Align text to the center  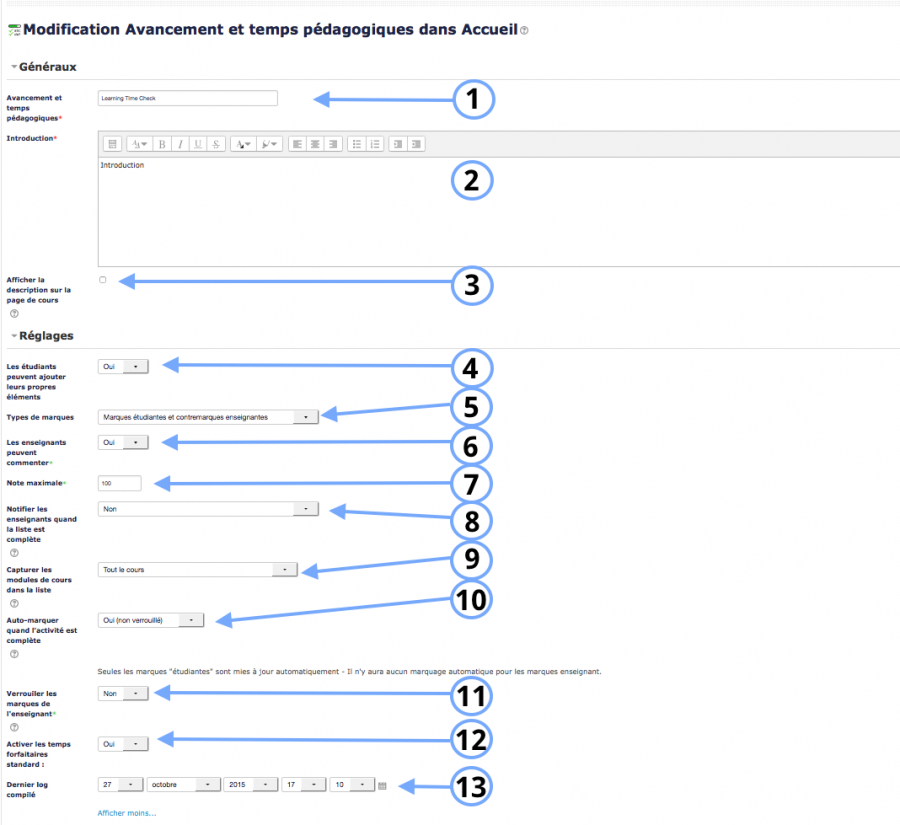(x=316, y=143)
